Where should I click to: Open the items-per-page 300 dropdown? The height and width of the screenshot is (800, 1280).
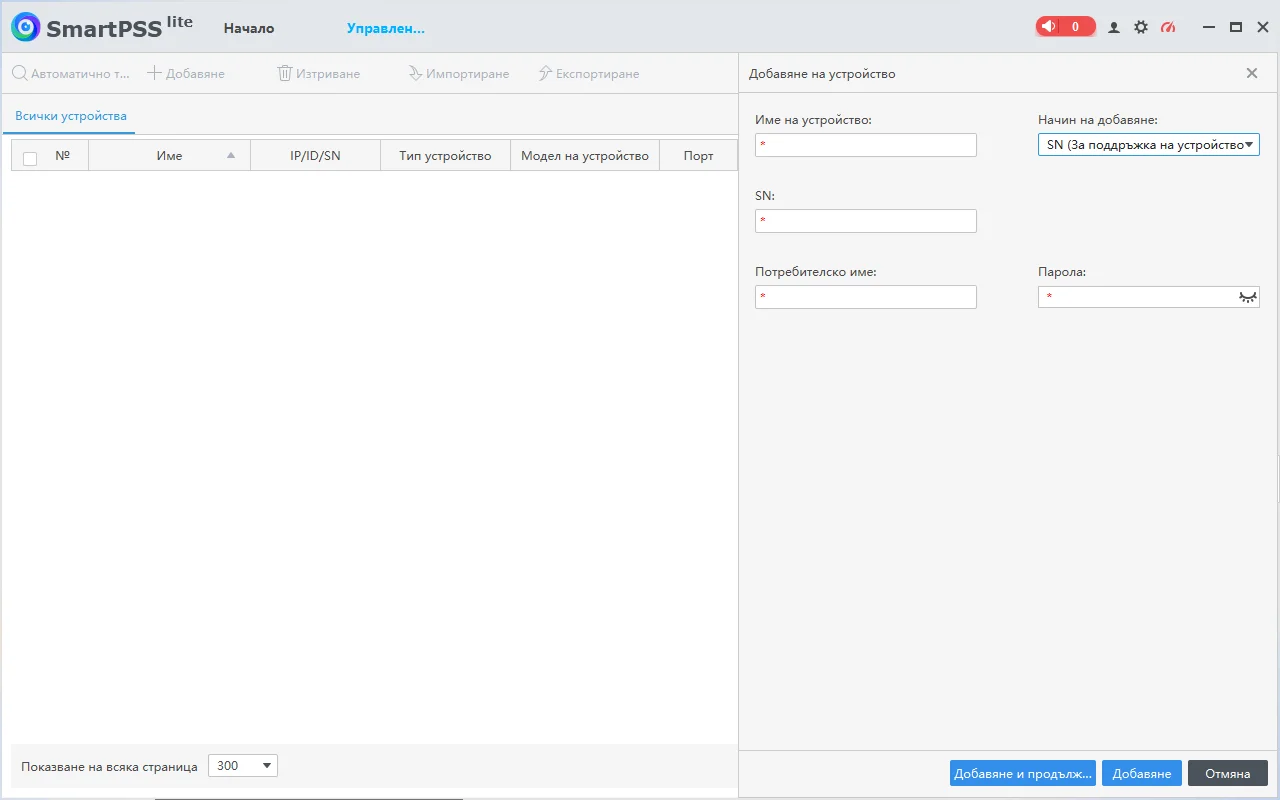pyautogui.click(x=243, y=766)
